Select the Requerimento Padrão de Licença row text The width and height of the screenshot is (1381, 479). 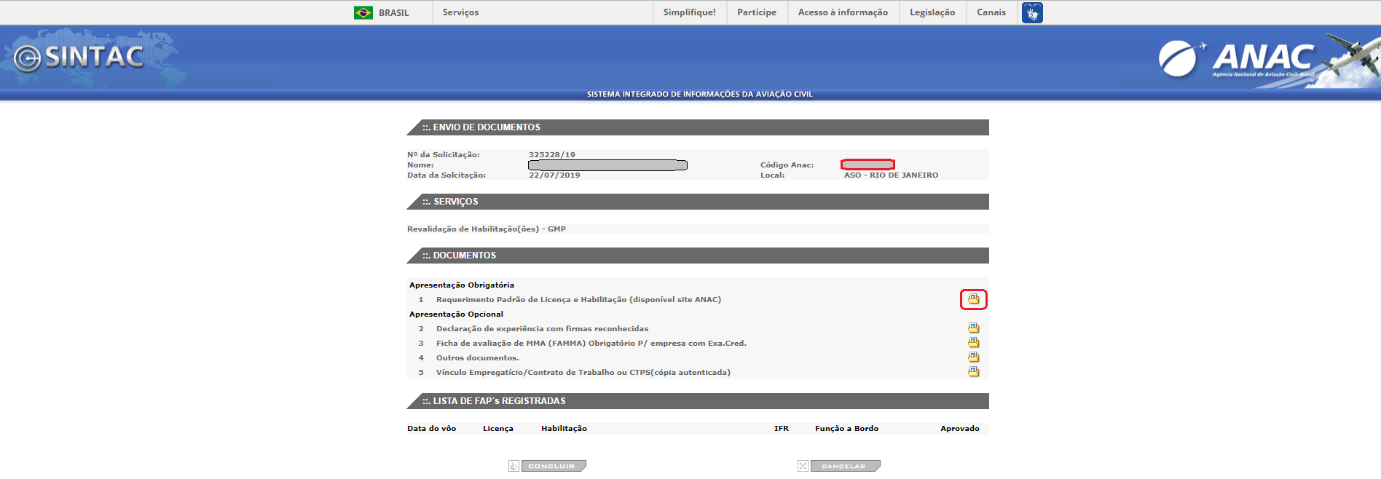pos(578,299)
